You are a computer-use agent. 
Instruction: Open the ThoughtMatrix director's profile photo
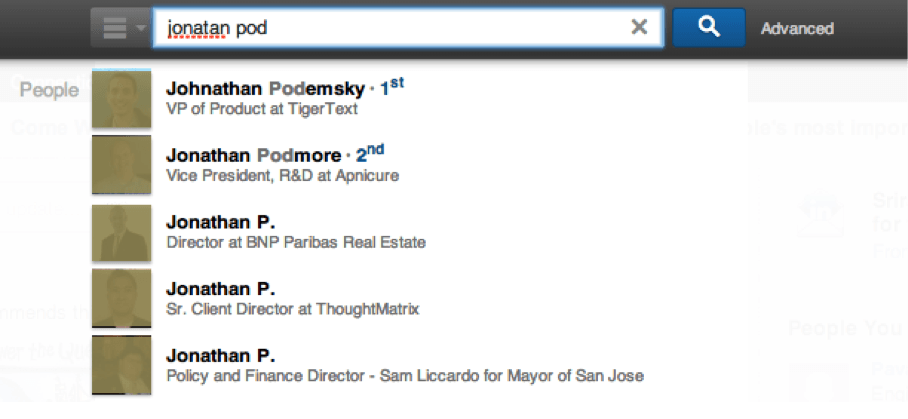[122, 298]
